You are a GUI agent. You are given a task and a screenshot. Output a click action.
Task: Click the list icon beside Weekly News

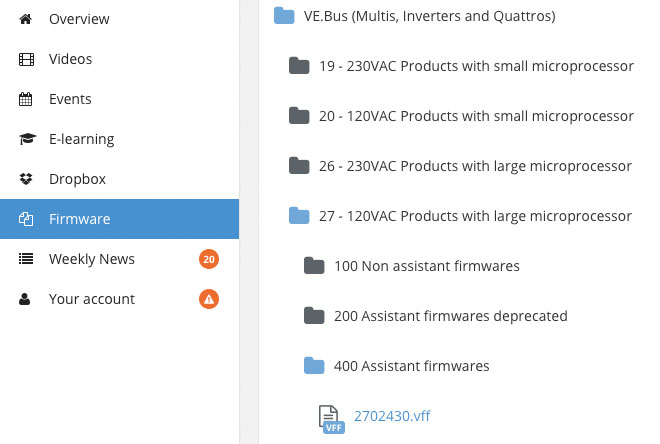tap(26, 258)
